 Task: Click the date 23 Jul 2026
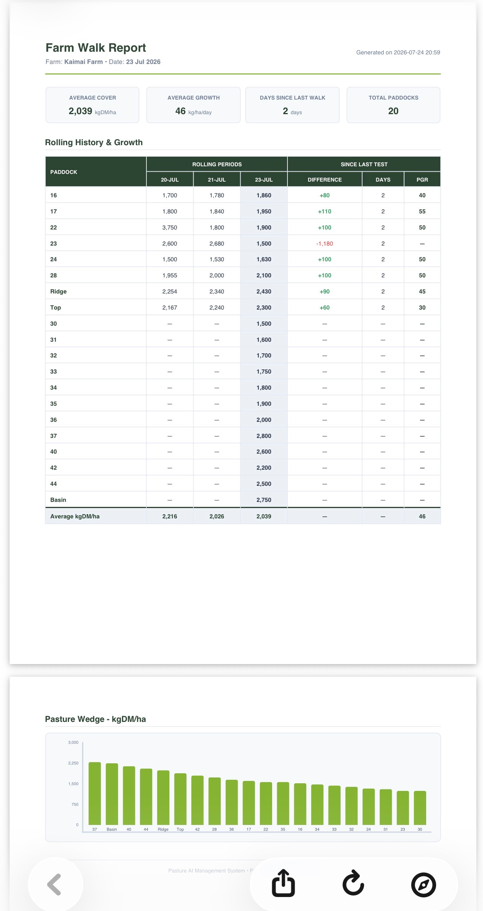point(143,62)
